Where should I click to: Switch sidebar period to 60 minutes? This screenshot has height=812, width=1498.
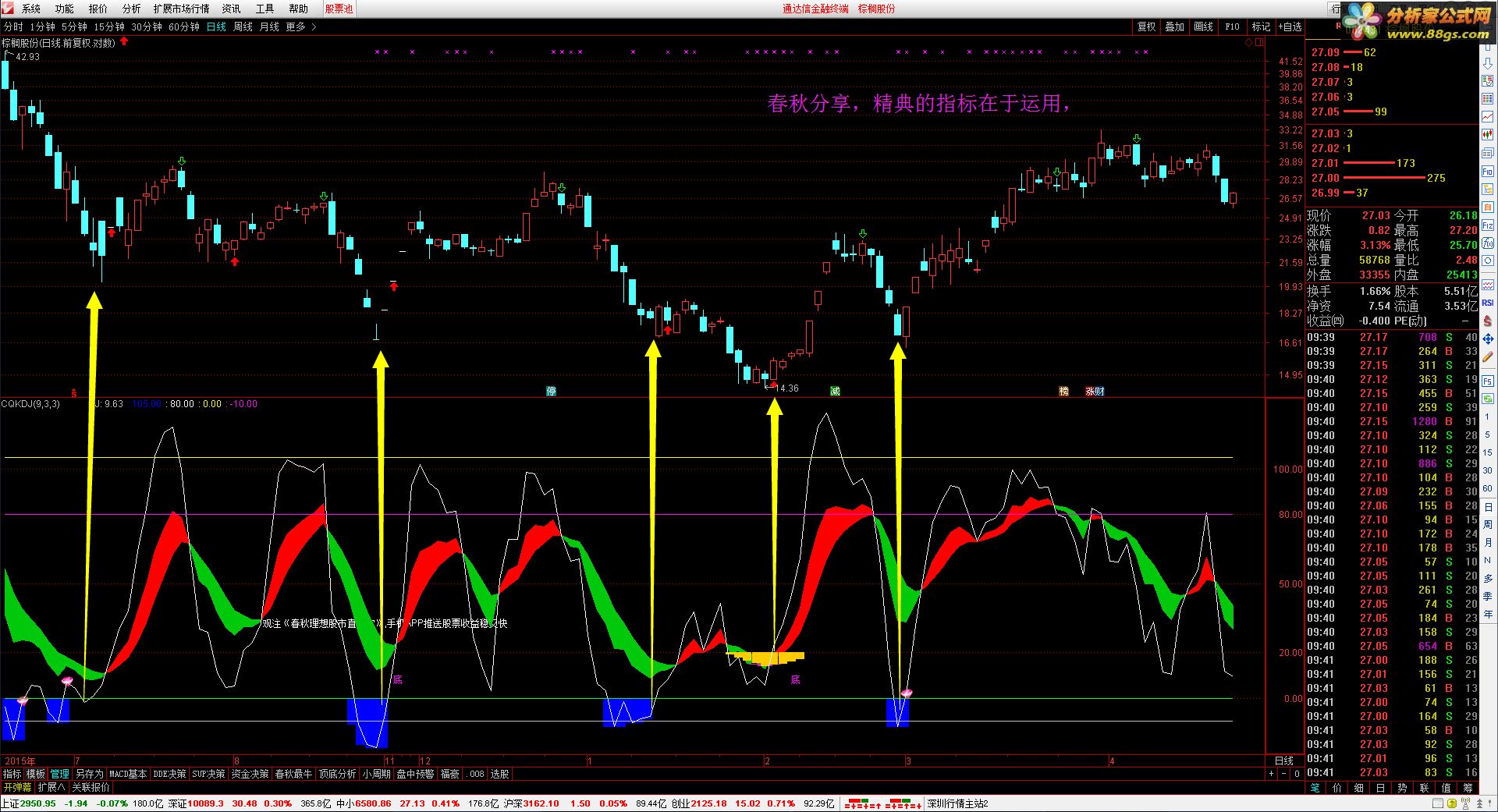pyautogui.click(x=1488, y=488)
